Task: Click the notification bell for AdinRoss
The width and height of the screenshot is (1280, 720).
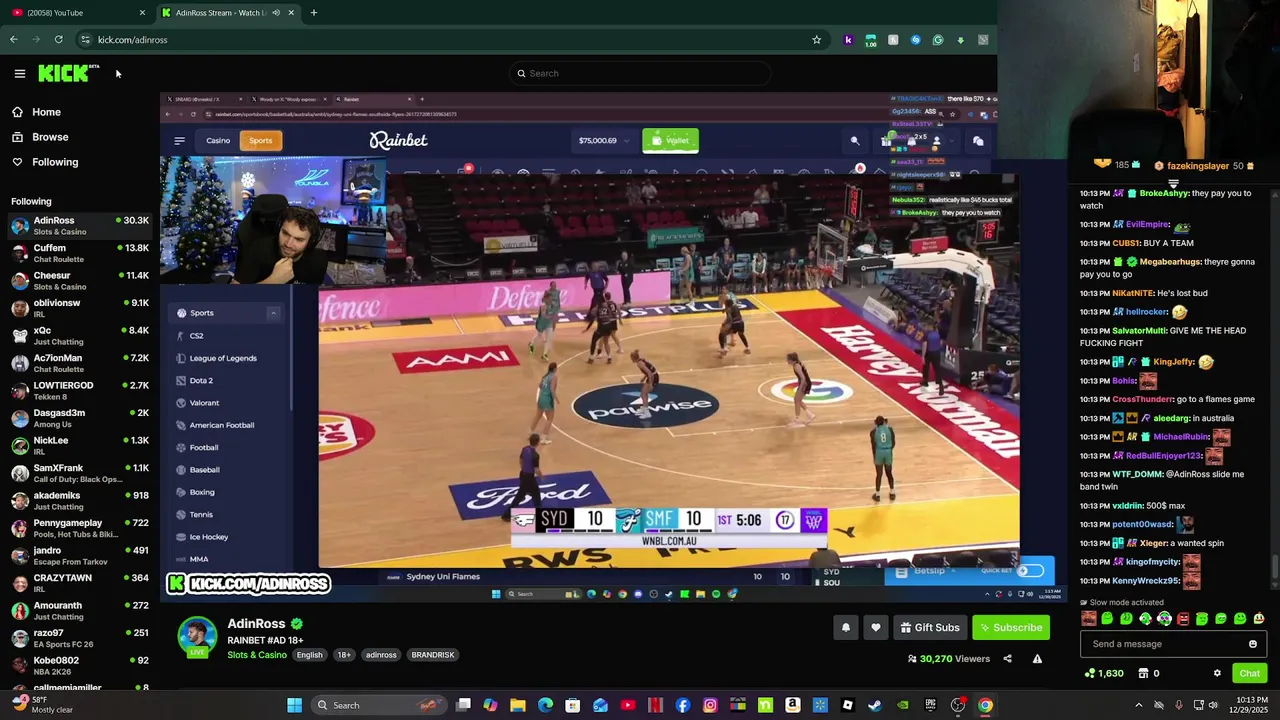Action: point(846,627)
